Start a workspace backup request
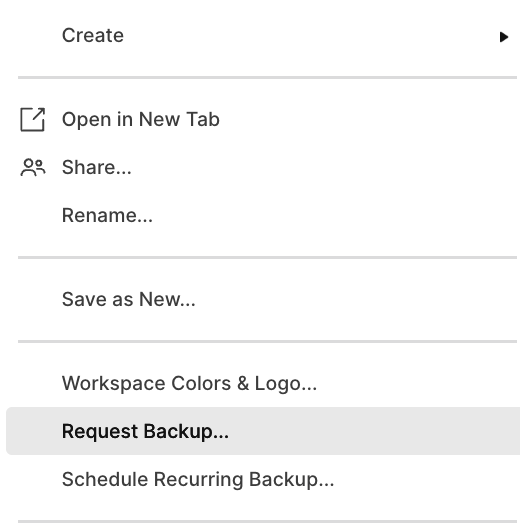The image size is (520, 528). click(x=263, y=431)
